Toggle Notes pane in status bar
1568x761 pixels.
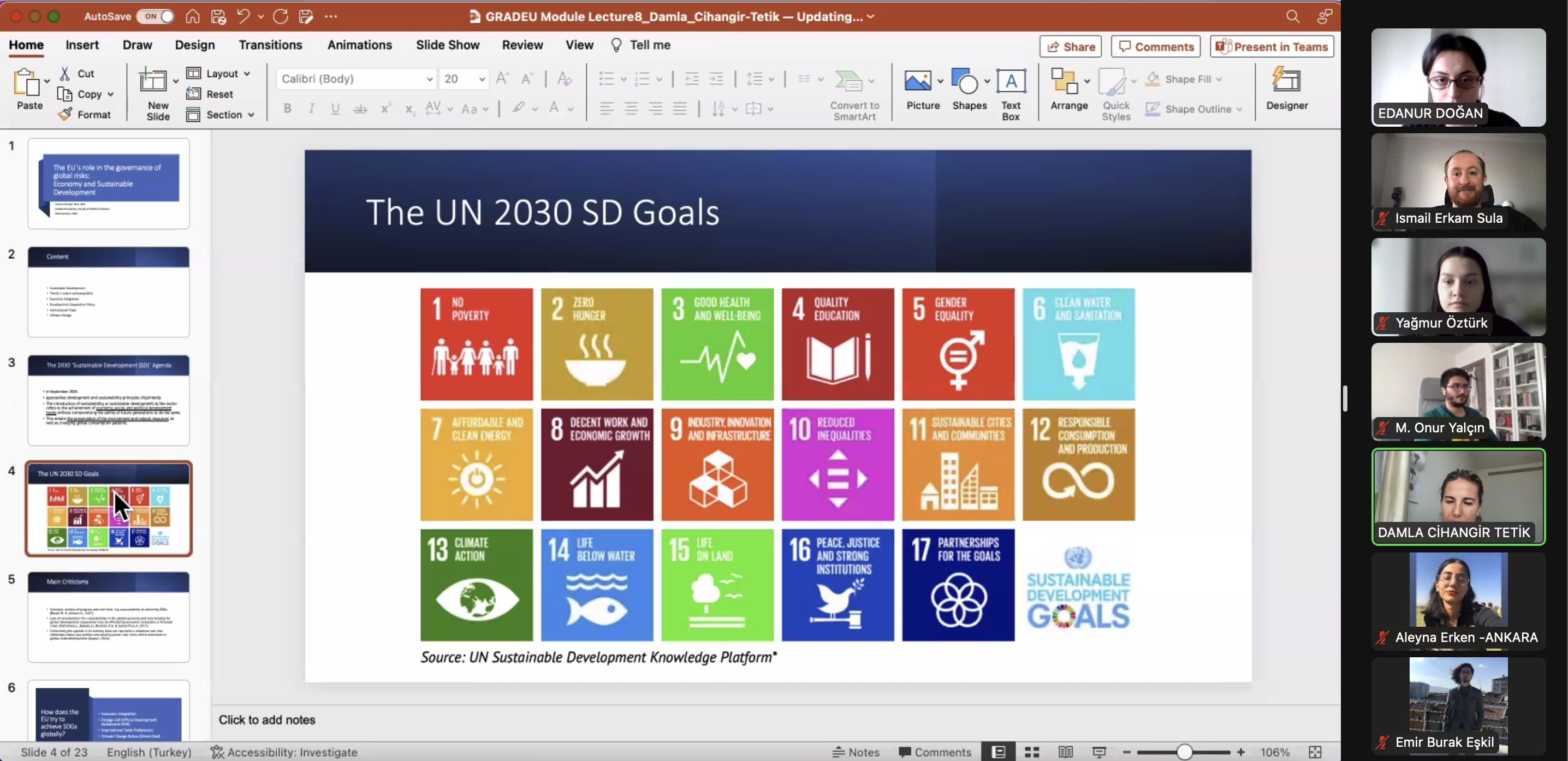tap(856, 752)
